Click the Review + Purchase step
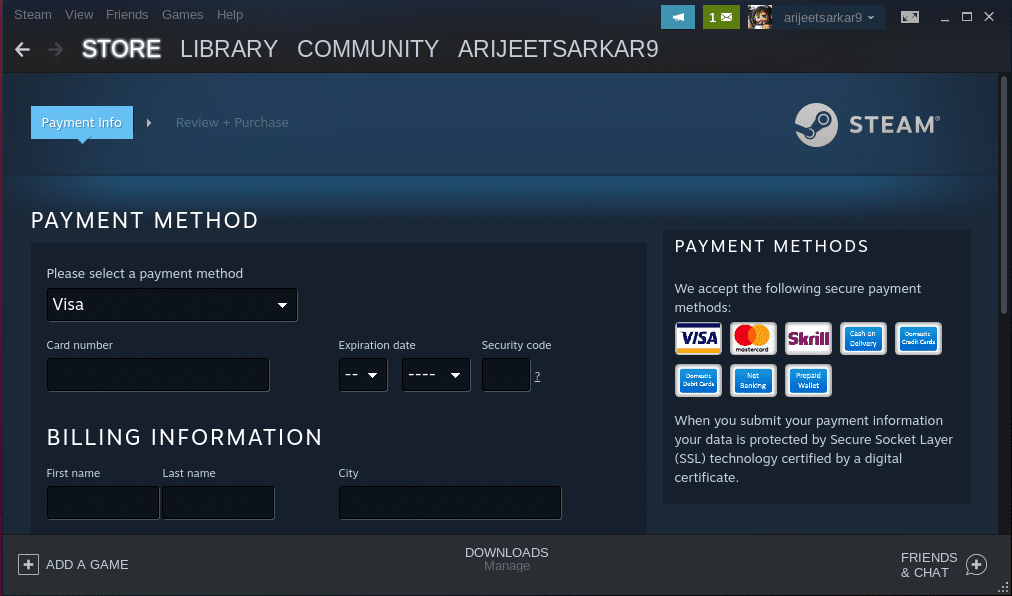Viewport: 1012px width, 596px height. (232, 123)
